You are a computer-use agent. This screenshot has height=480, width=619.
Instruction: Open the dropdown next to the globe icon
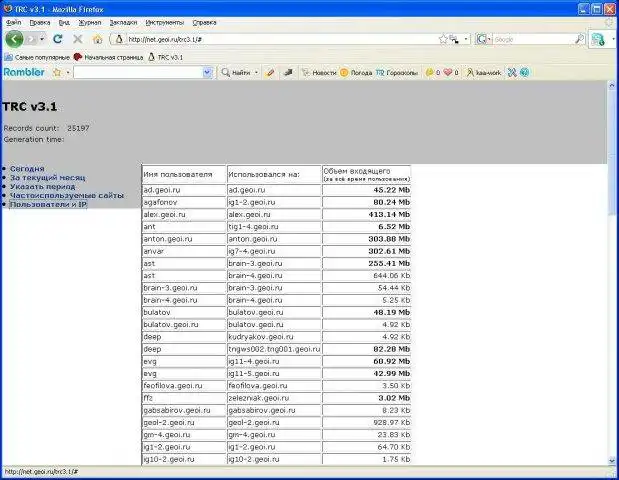(613, 39)
